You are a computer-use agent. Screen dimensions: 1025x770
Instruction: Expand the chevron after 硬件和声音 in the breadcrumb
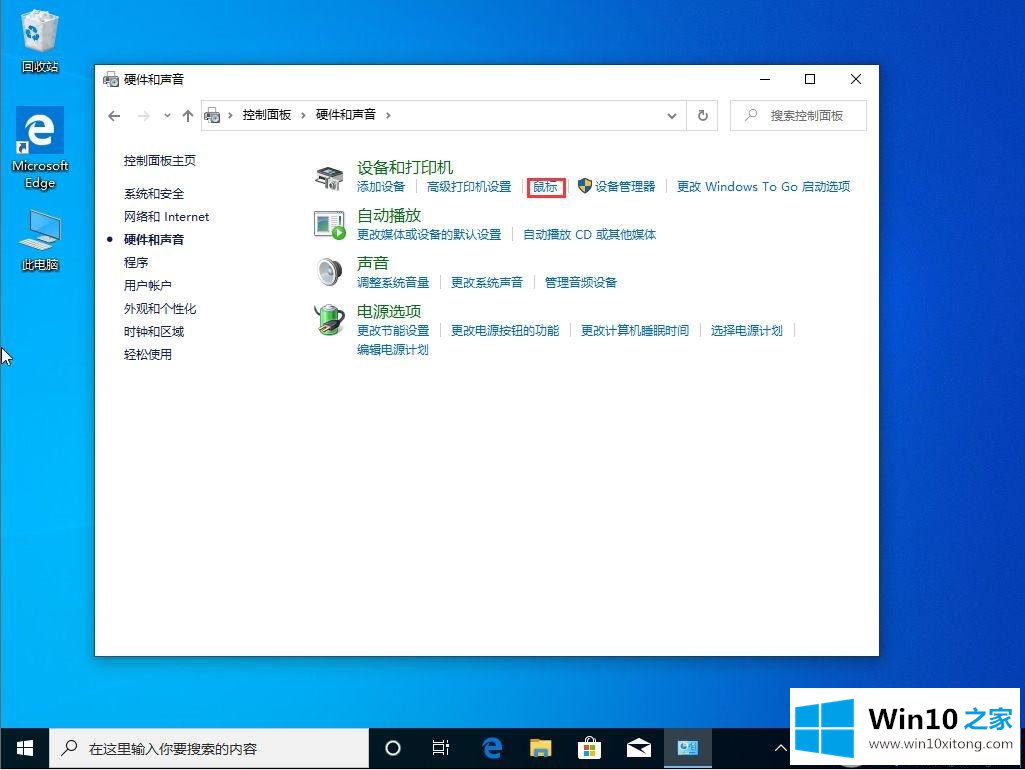pos(388,116)
